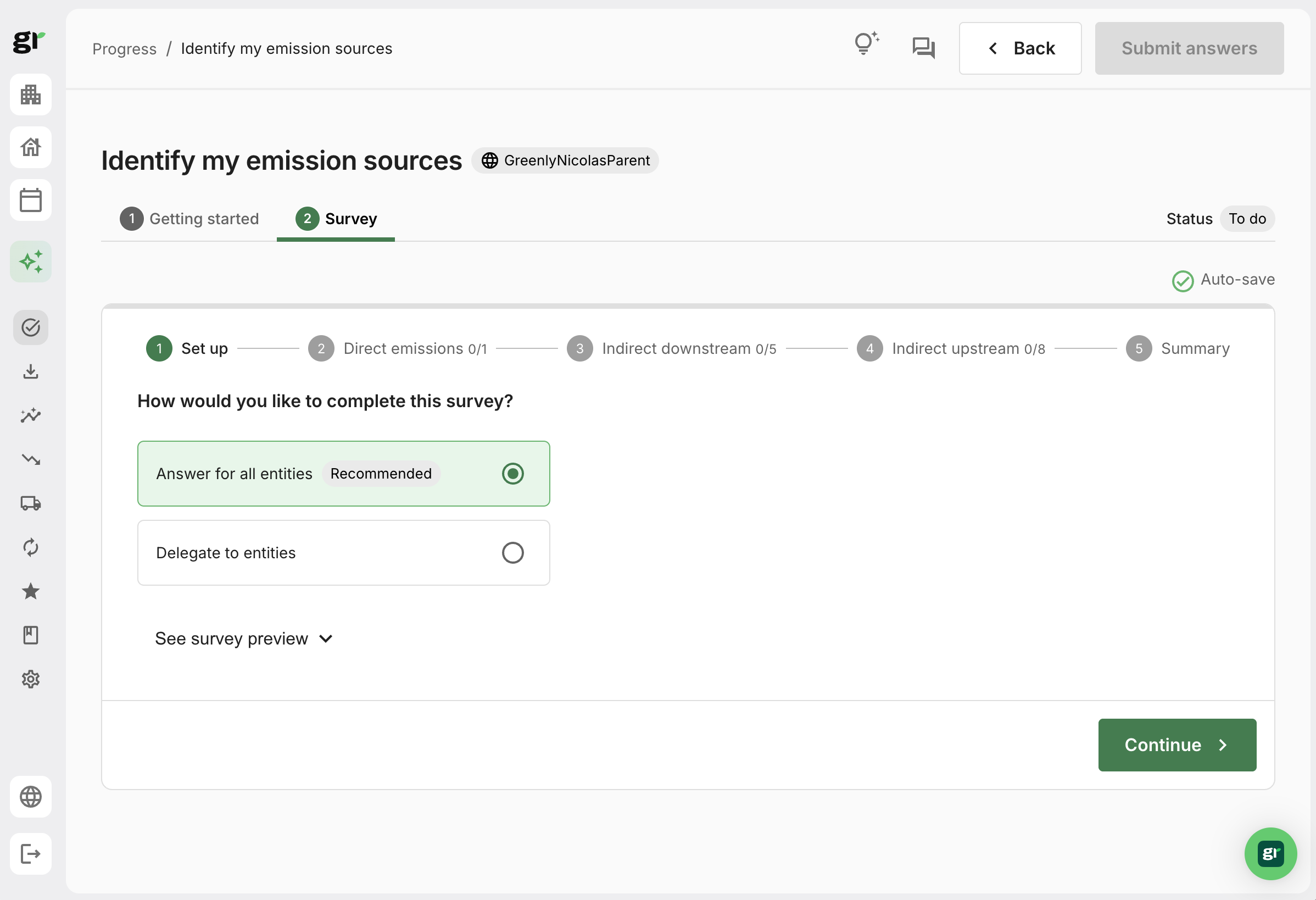Viewport: 1316px width, 900px height.
Task: Go to step 1 Set up
Action: (x=187, y=348)
